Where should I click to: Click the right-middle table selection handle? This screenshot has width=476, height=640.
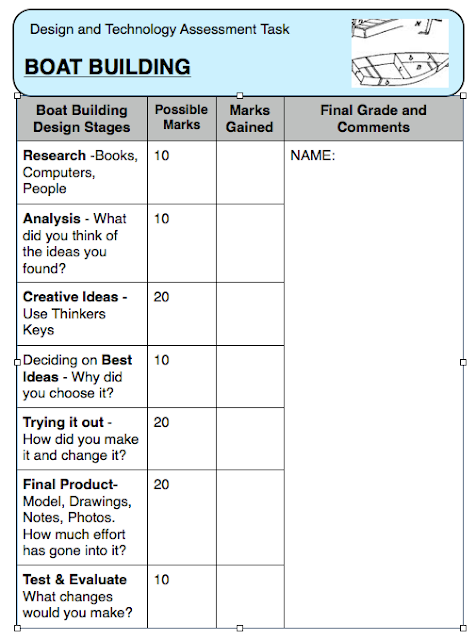[463, 362]
